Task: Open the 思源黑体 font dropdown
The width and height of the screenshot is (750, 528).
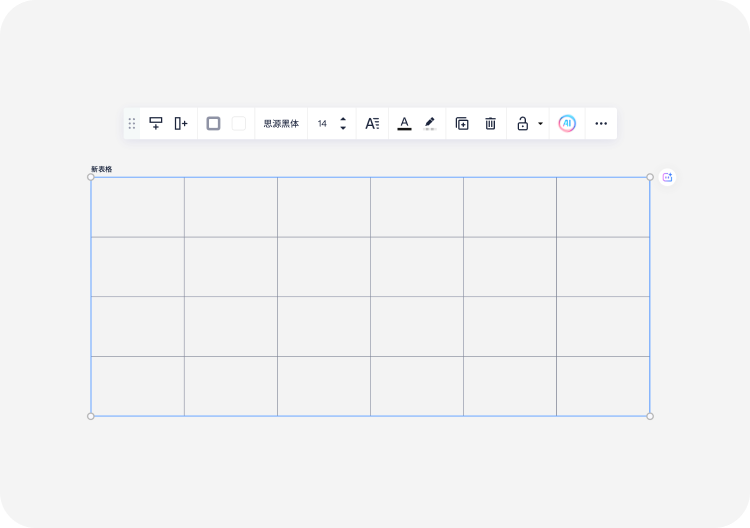Action: click(x=281, y=124)
